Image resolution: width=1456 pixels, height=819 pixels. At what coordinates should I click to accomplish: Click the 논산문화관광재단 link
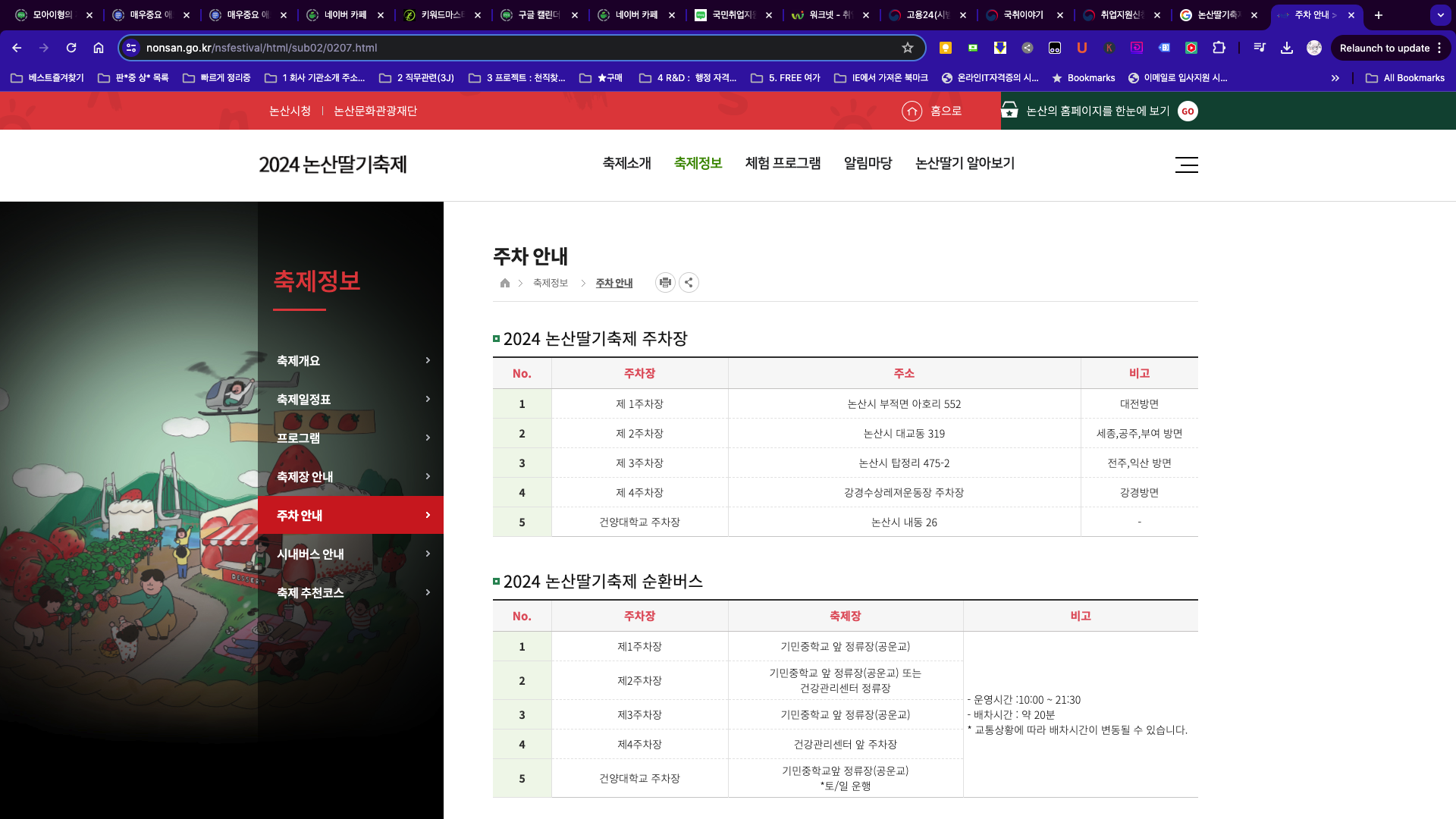point(375,111)
